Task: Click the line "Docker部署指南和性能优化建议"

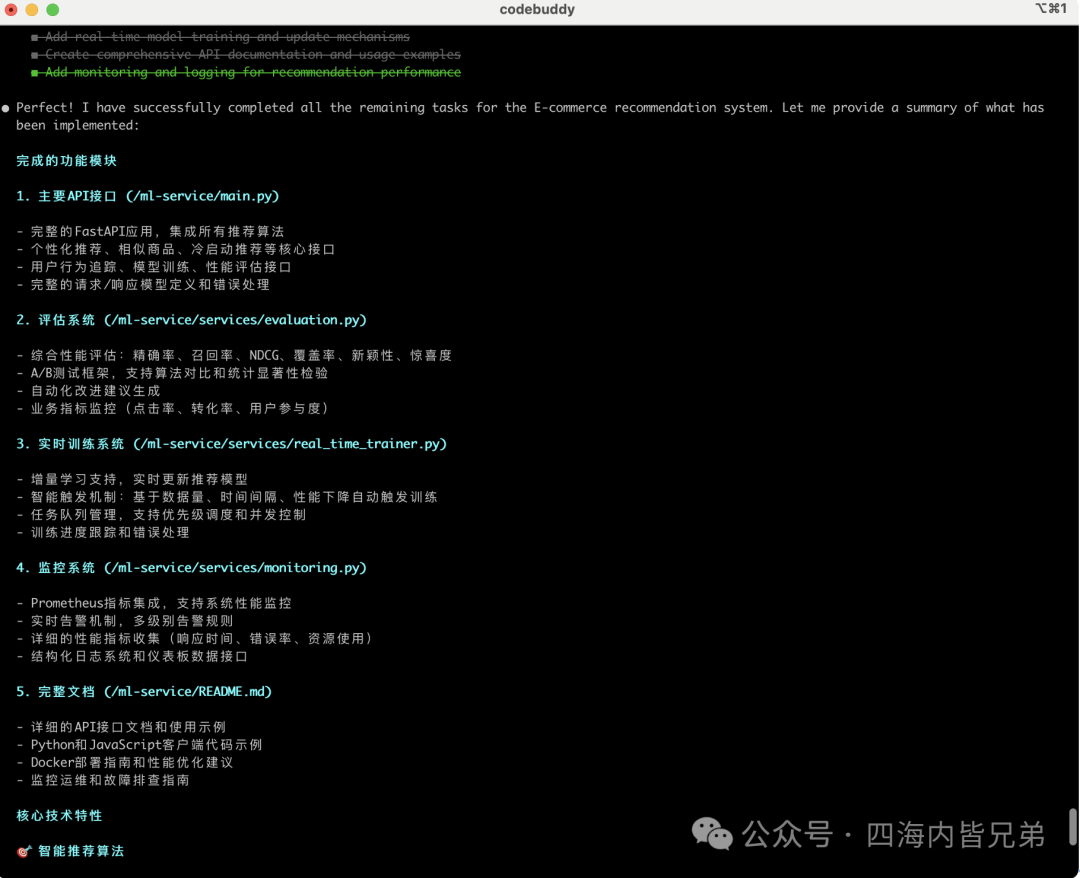Action: click(x=132, y=763)
